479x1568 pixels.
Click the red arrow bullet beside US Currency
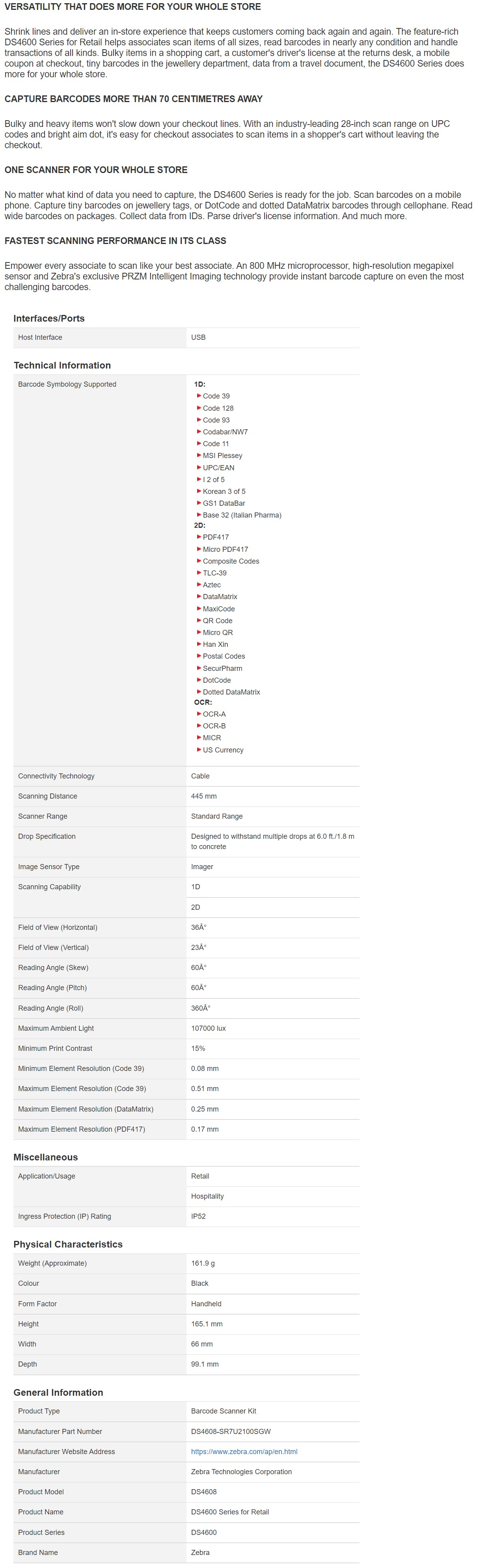(x=198, y=749)
